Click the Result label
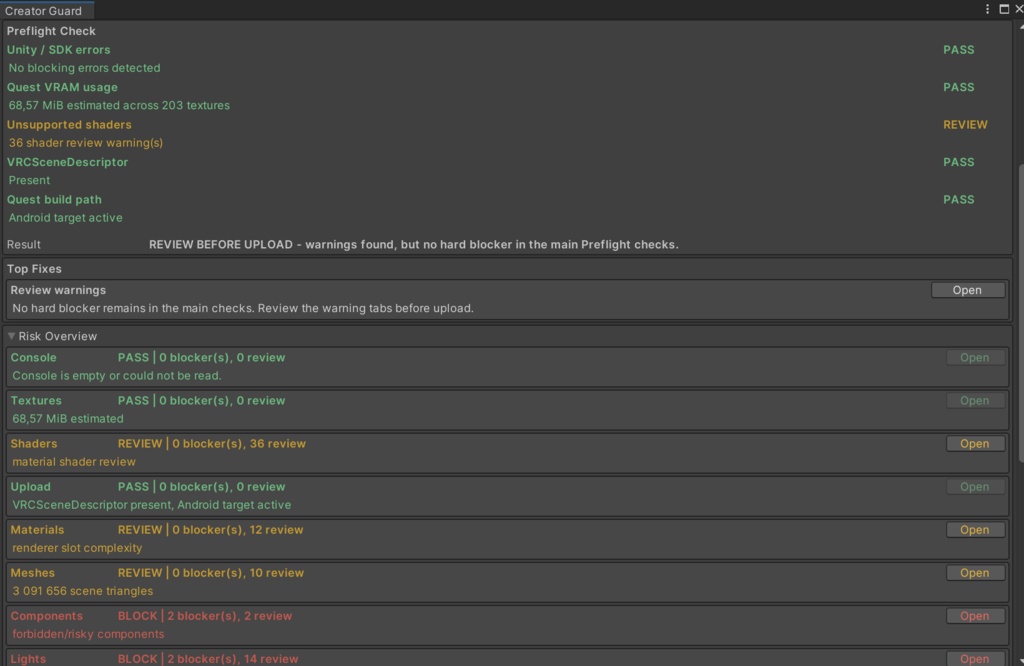This screenshot has width=1024, height=666. point(24,244)
